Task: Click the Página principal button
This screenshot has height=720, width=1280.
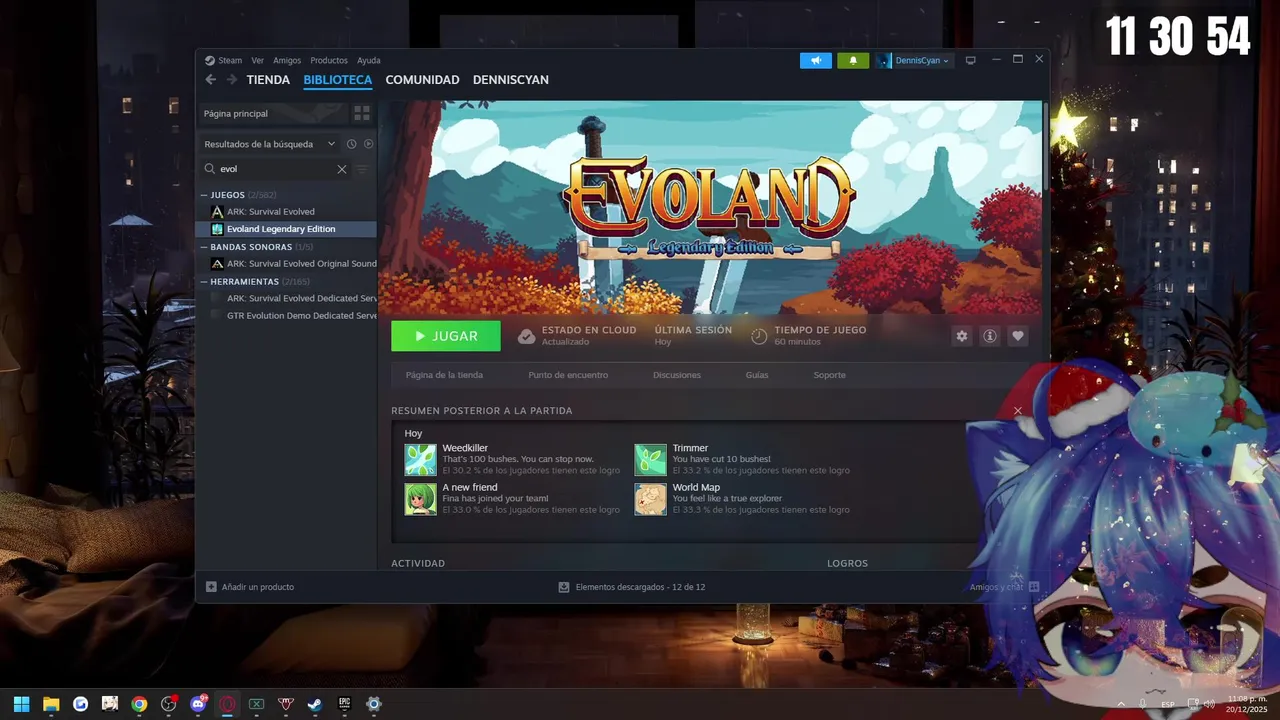Action: pos(273,113)
